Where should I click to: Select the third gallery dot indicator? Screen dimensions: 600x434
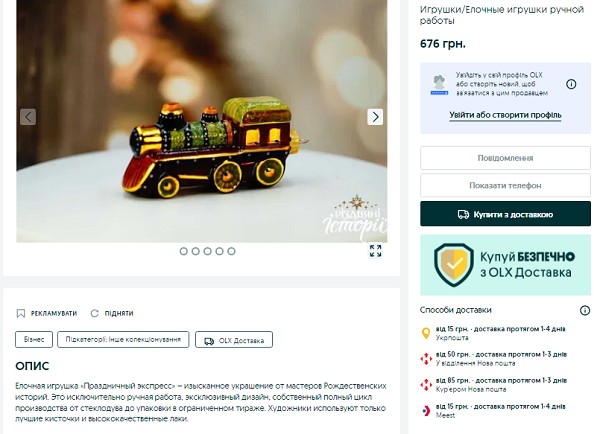point(207,251)
